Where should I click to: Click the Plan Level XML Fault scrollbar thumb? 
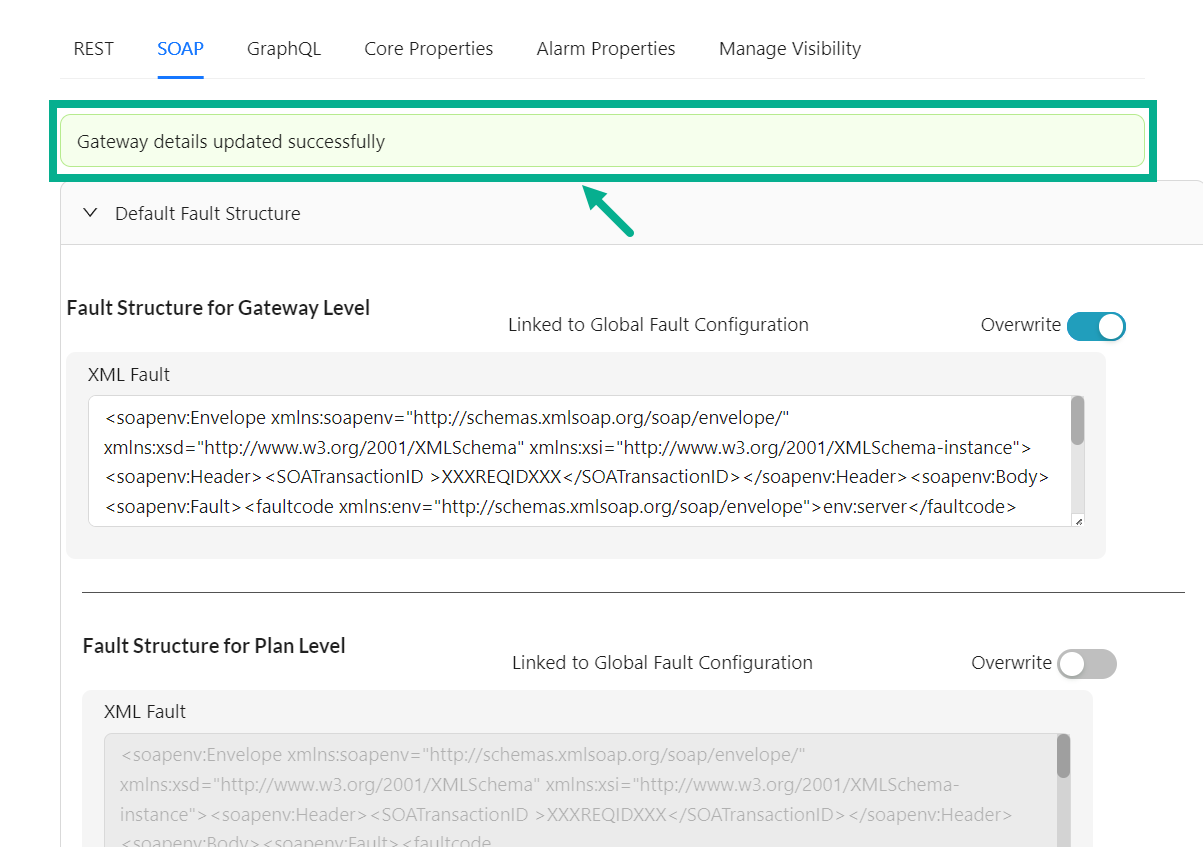pos(1063,756)
